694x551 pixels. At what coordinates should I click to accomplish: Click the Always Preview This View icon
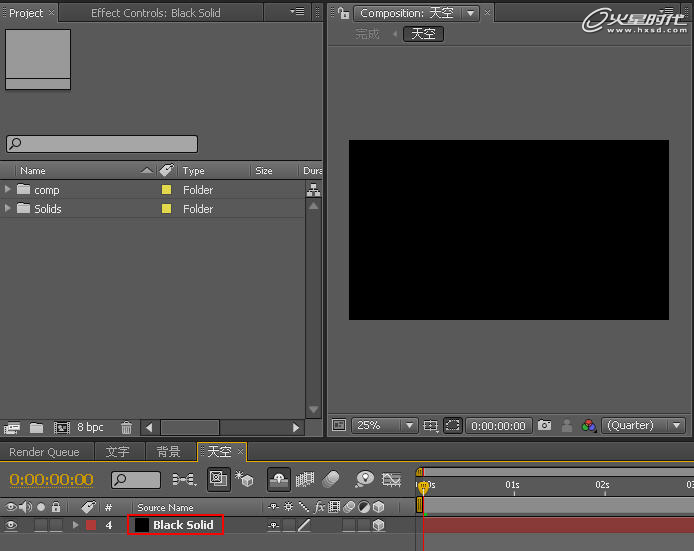point(339,425)
